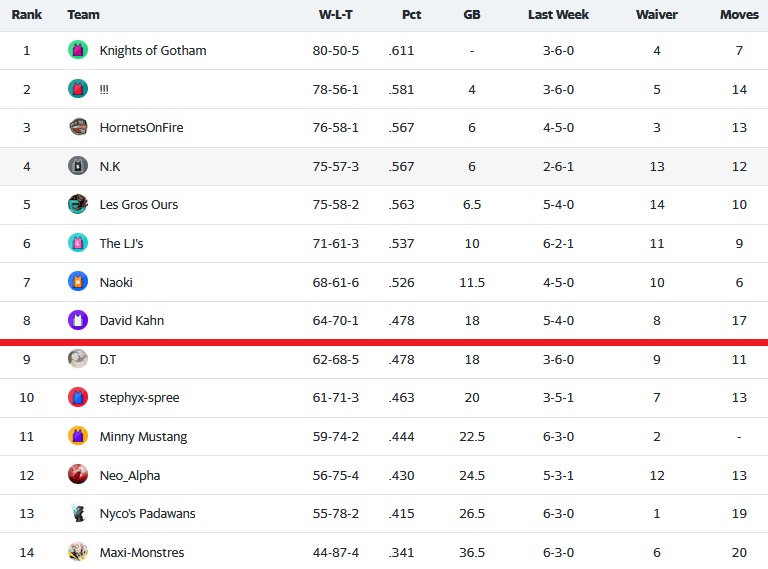768x569 pixels.
Task: Follow the D.T team name link
Action: tap(108, 359)
